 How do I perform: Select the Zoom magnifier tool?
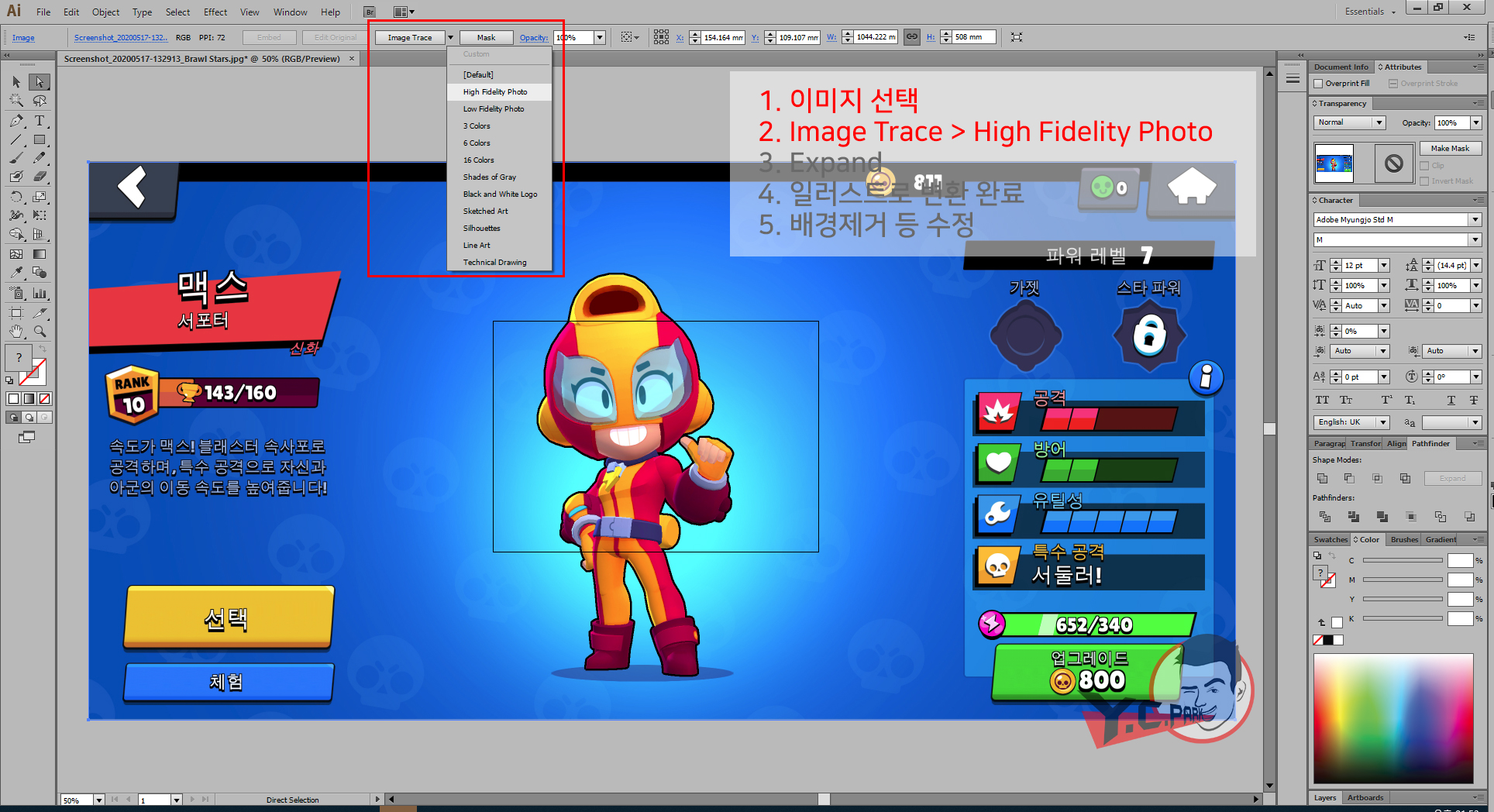[x=40, y=331]
